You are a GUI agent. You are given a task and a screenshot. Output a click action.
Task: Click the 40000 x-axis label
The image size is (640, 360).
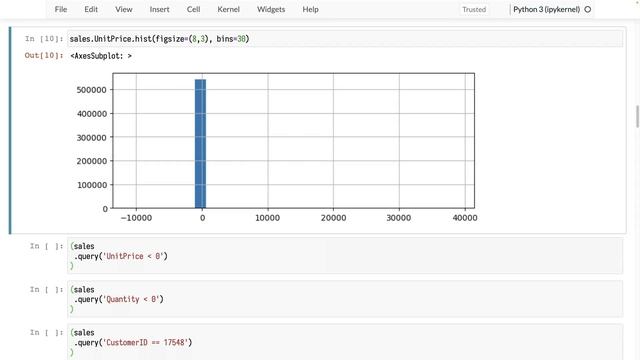click(465, 218)
